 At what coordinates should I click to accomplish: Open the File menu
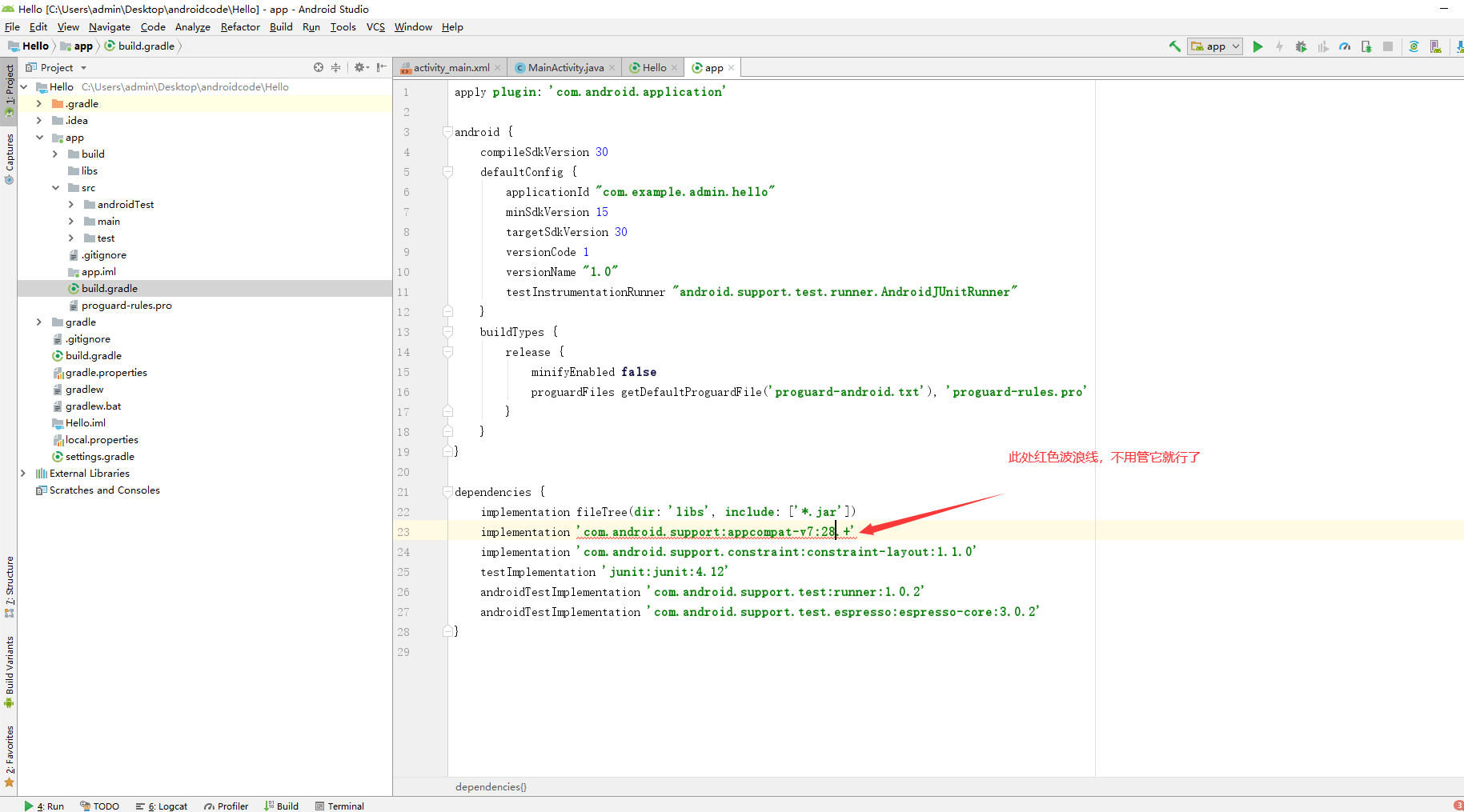[x=12, y=26]
